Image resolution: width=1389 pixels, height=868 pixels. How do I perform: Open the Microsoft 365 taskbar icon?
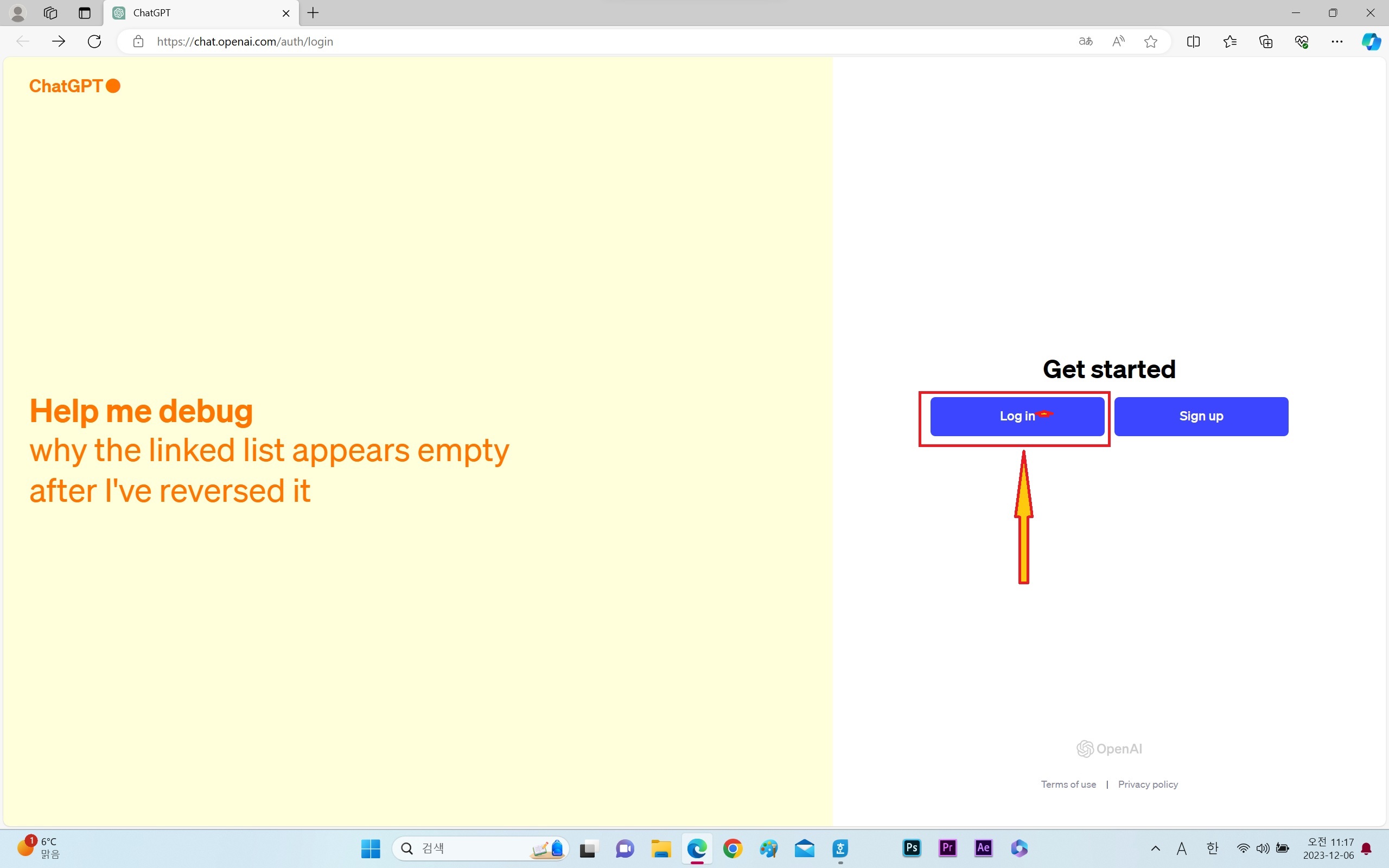tap(1020, 848)
